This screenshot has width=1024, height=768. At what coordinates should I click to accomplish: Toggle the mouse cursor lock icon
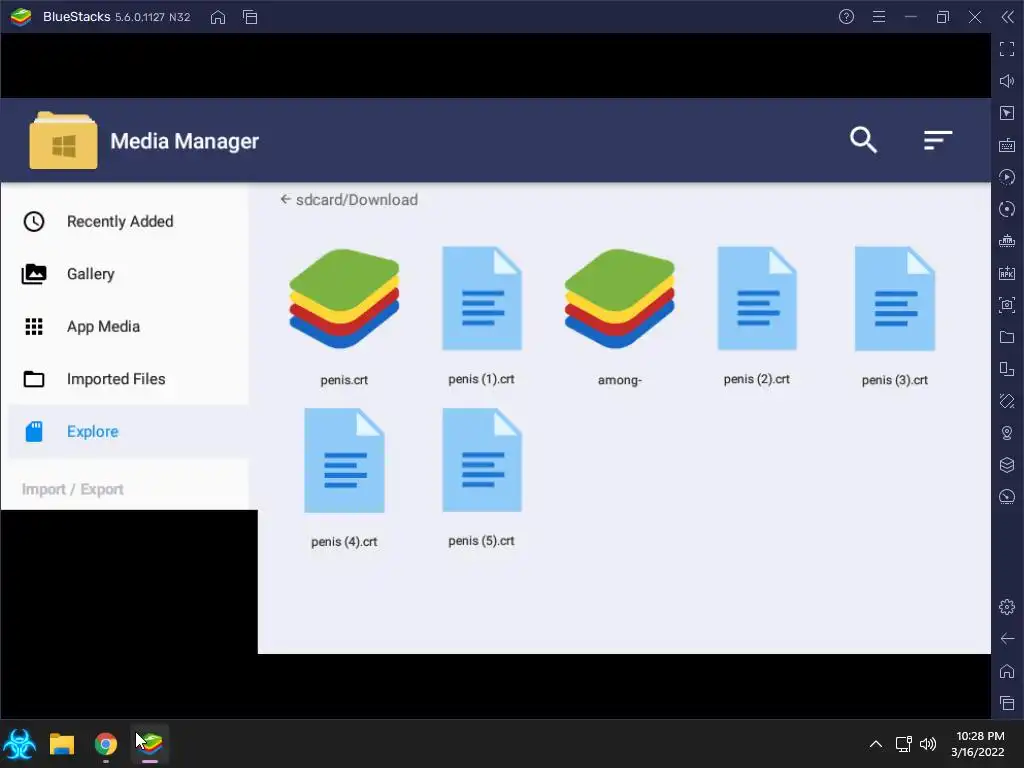coord(1007,113)
